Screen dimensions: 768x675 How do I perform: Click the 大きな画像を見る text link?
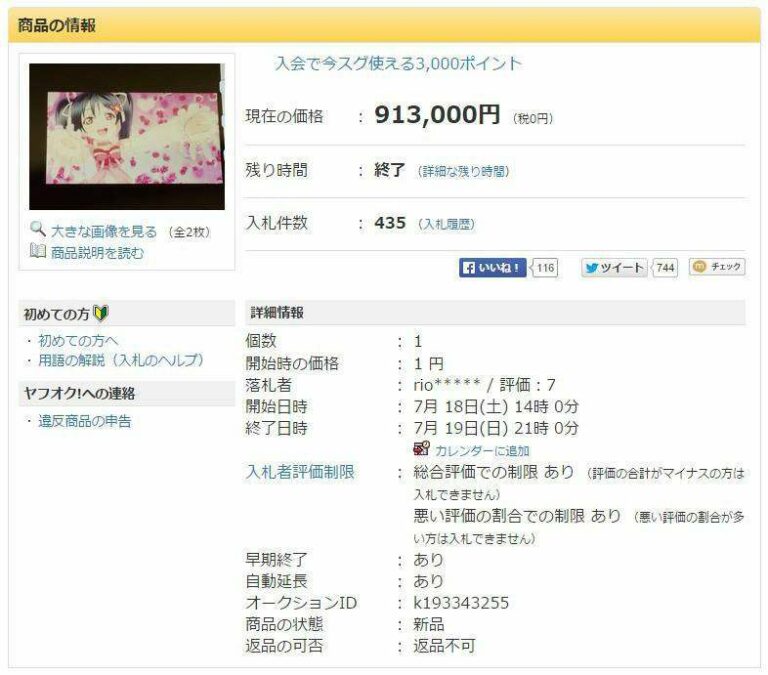click(104, 231)
